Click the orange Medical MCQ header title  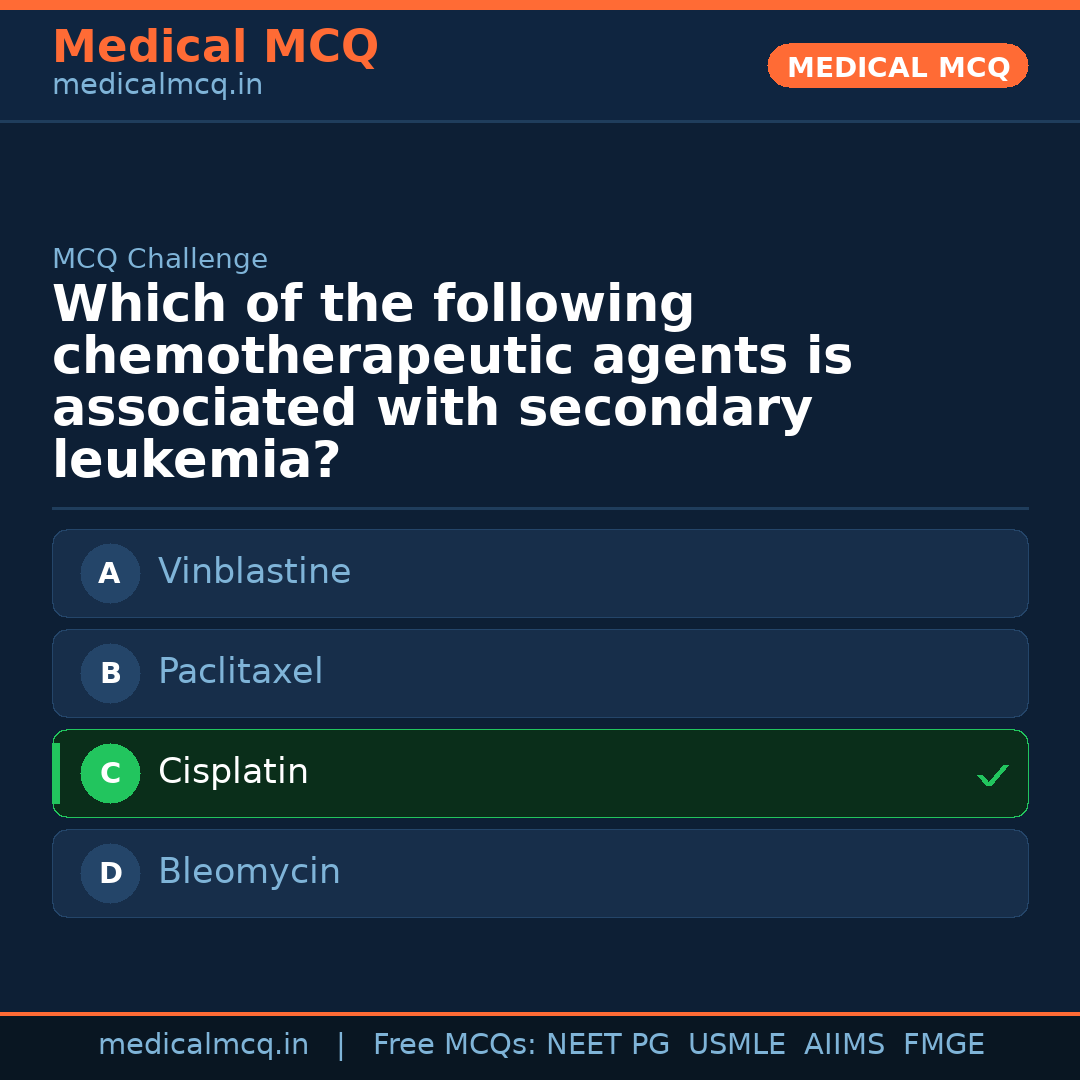point(215,47)
